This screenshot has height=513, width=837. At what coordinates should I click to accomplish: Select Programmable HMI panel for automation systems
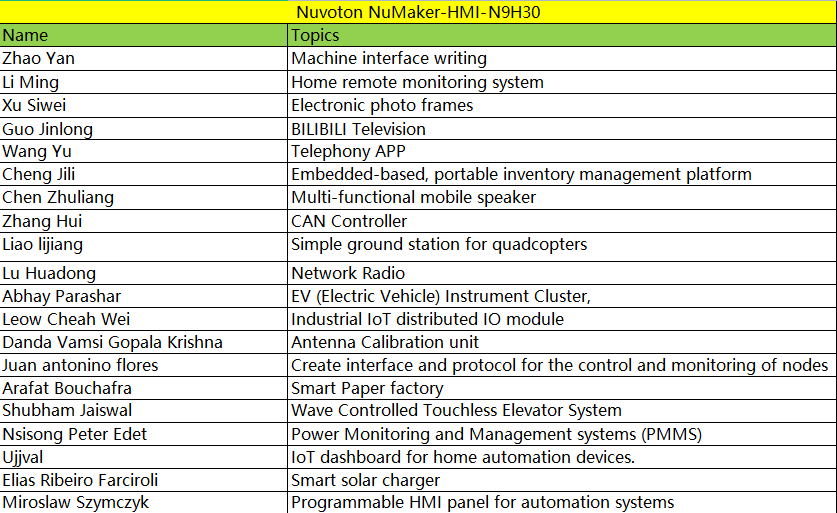click(562, 502)
